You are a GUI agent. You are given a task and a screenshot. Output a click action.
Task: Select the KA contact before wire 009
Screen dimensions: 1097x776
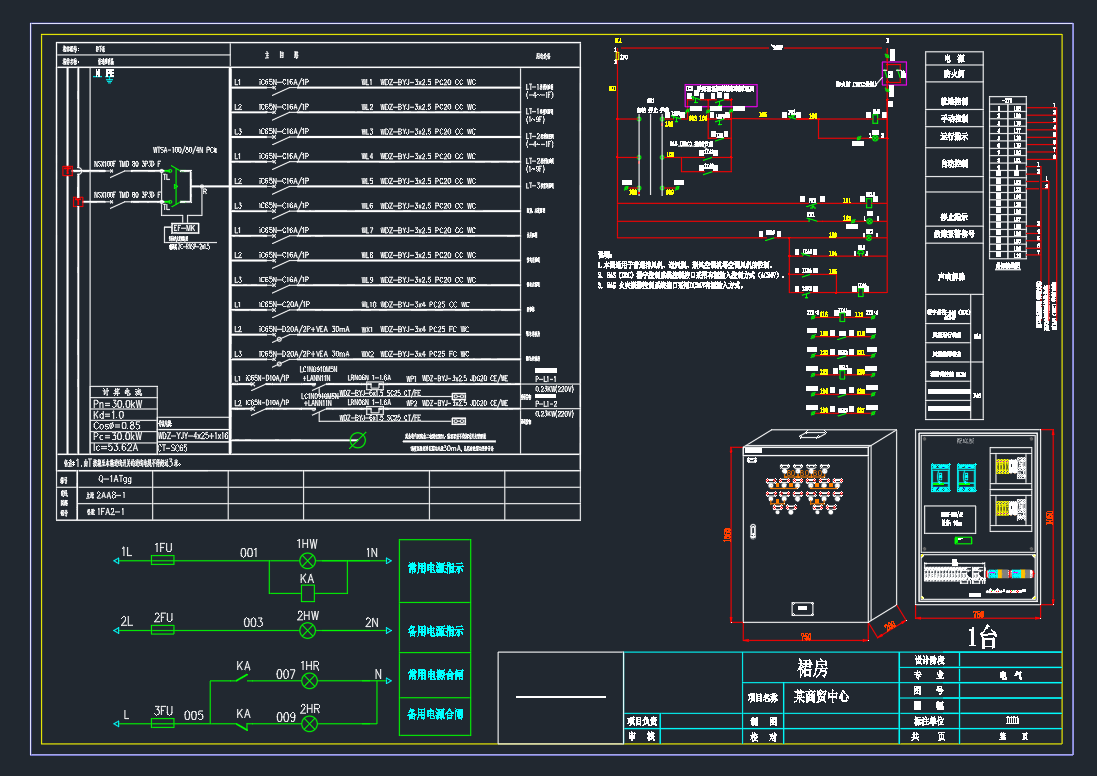click(243, 726)
